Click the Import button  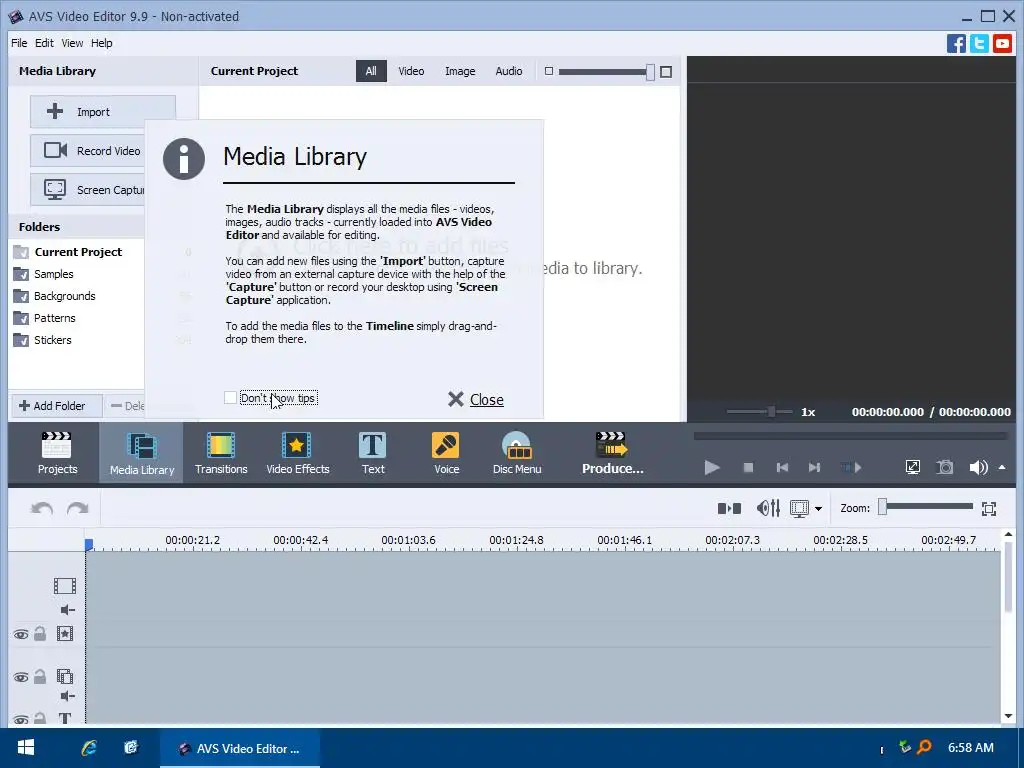[x=103, y=112]
